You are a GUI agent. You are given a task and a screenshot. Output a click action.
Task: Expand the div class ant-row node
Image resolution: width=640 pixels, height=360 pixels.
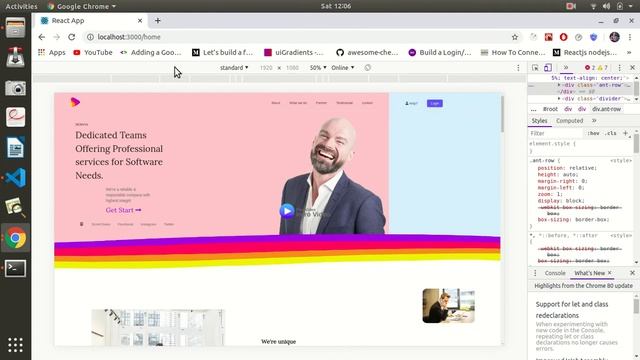point(559,85)
